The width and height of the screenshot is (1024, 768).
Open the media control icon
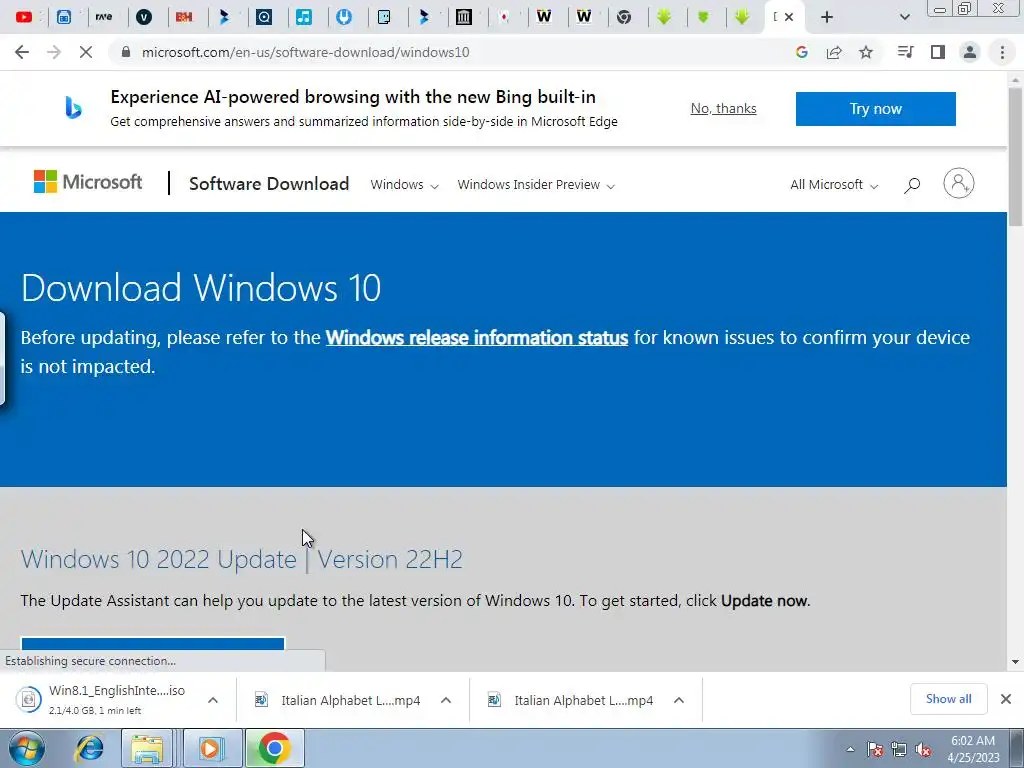[x=905, y=52]
